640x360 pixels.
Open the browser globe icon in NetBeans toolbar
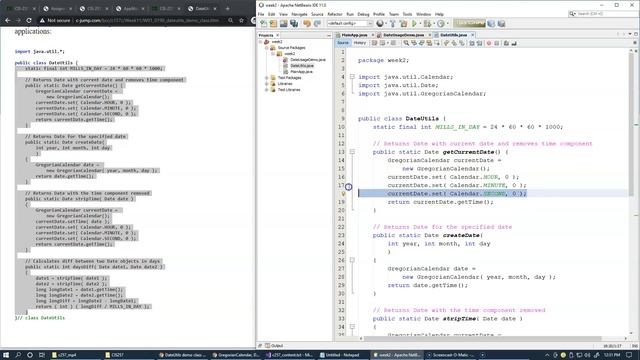(x=380, y=24)
